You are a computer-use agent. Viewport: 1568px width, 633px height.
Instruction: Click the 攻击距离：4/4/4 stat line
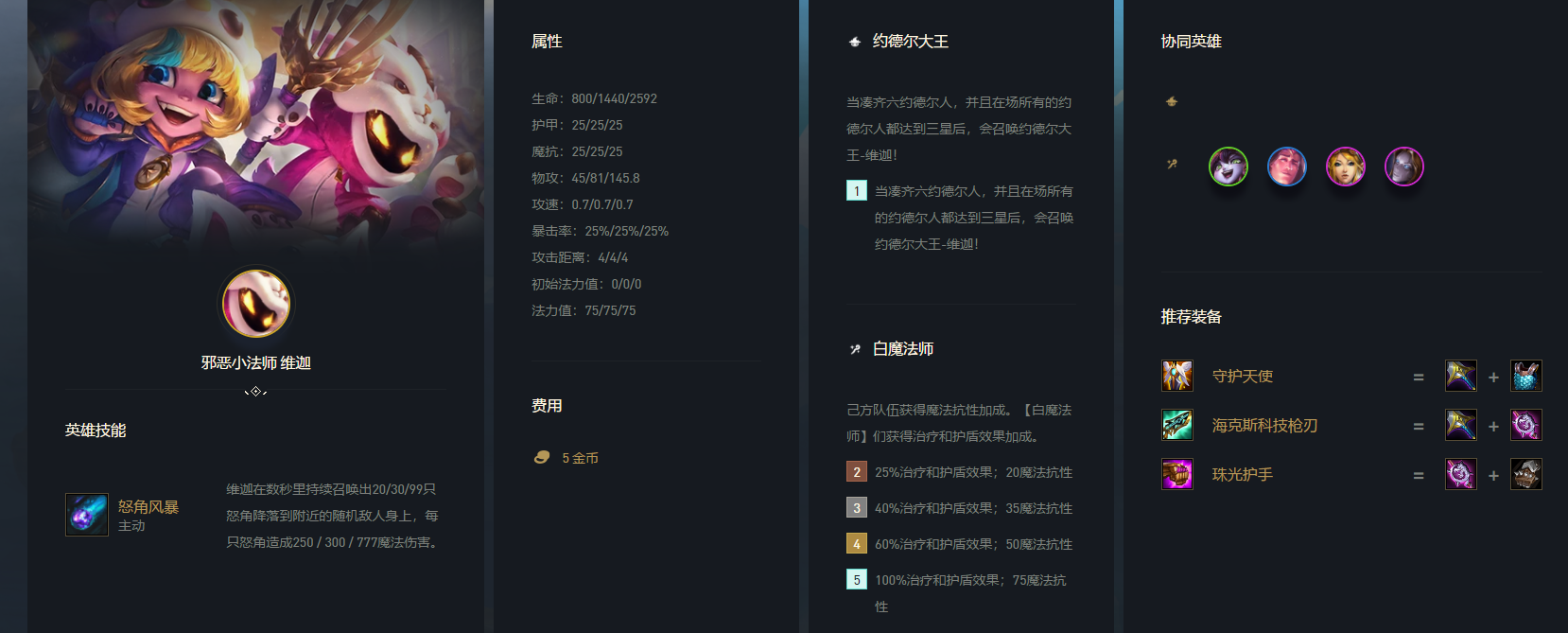[x=580, y=257]
